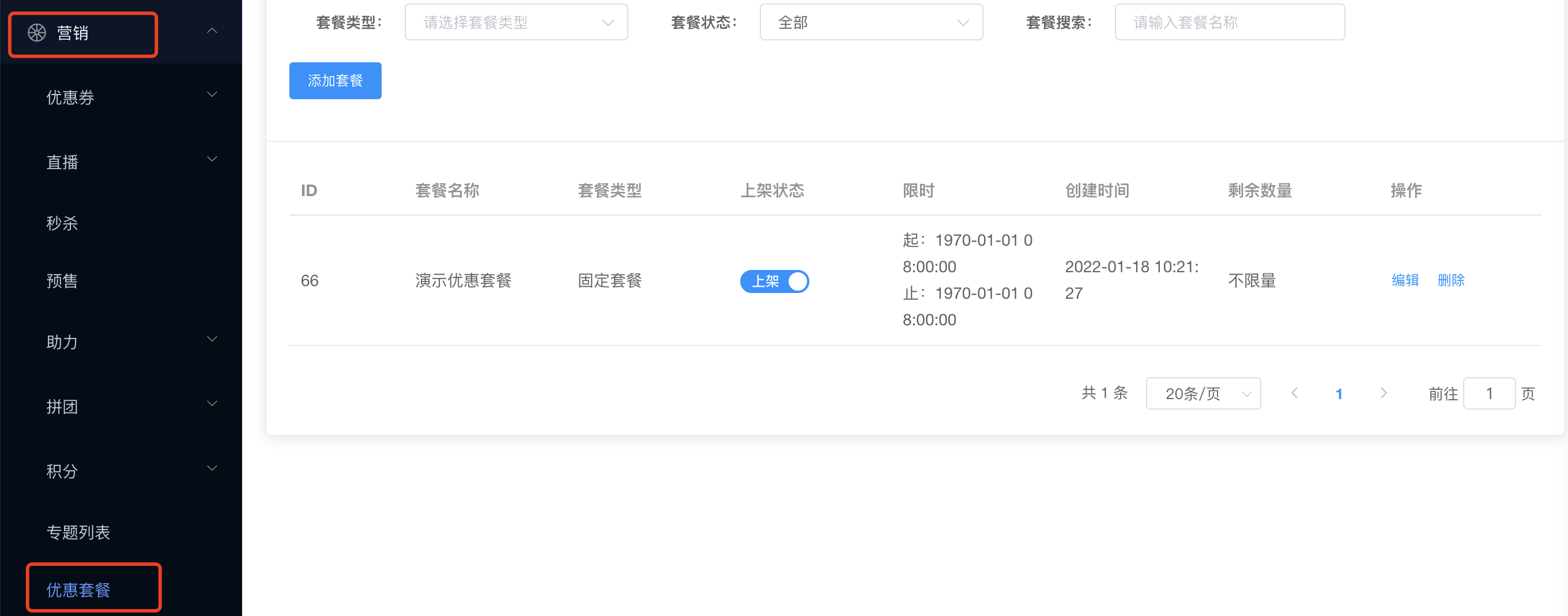Open the 秒杀 menu item
This screenshot has width=1568, height=616.
62,223
